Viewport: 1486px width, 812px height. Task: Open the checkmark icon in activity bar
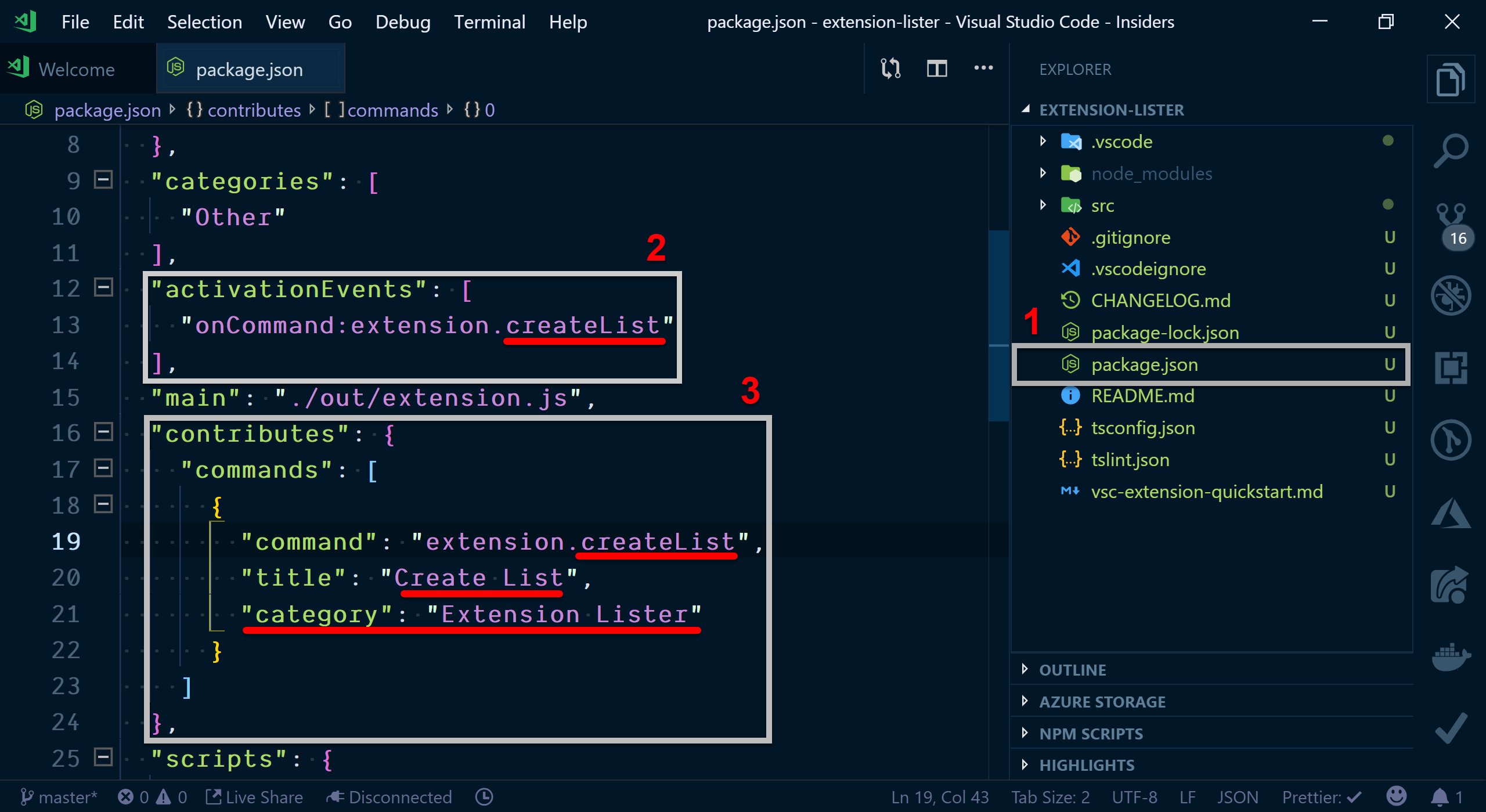click(x=1451, y=728)
